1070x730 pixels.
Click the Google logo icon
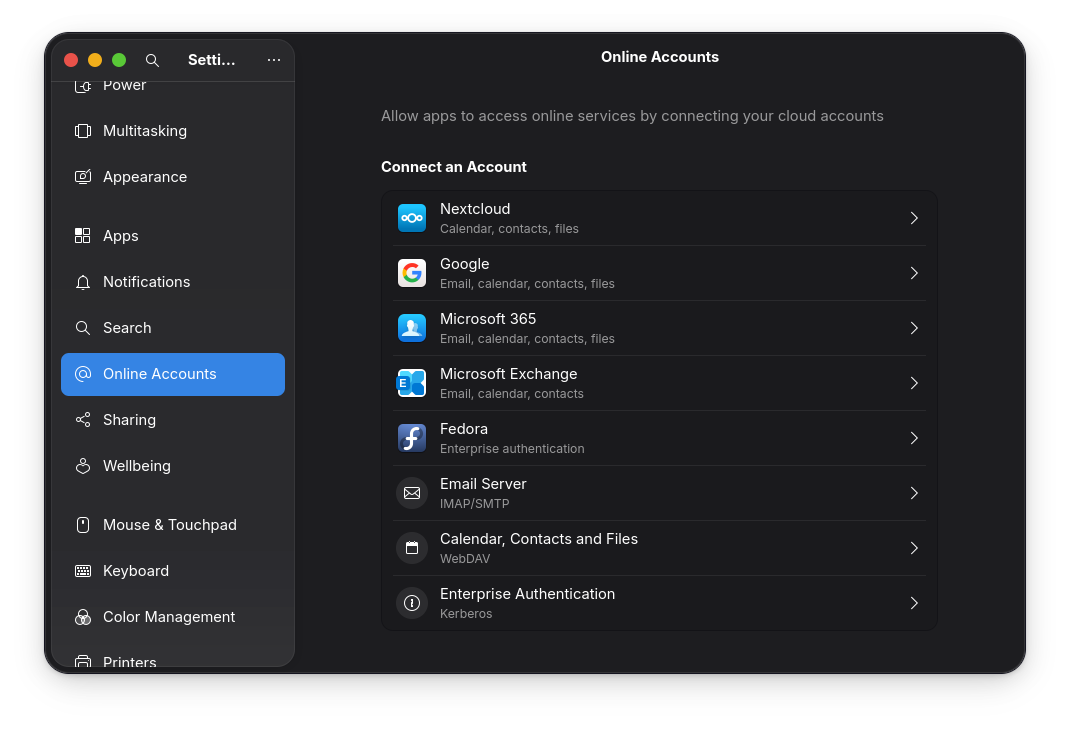pos(412,272)
